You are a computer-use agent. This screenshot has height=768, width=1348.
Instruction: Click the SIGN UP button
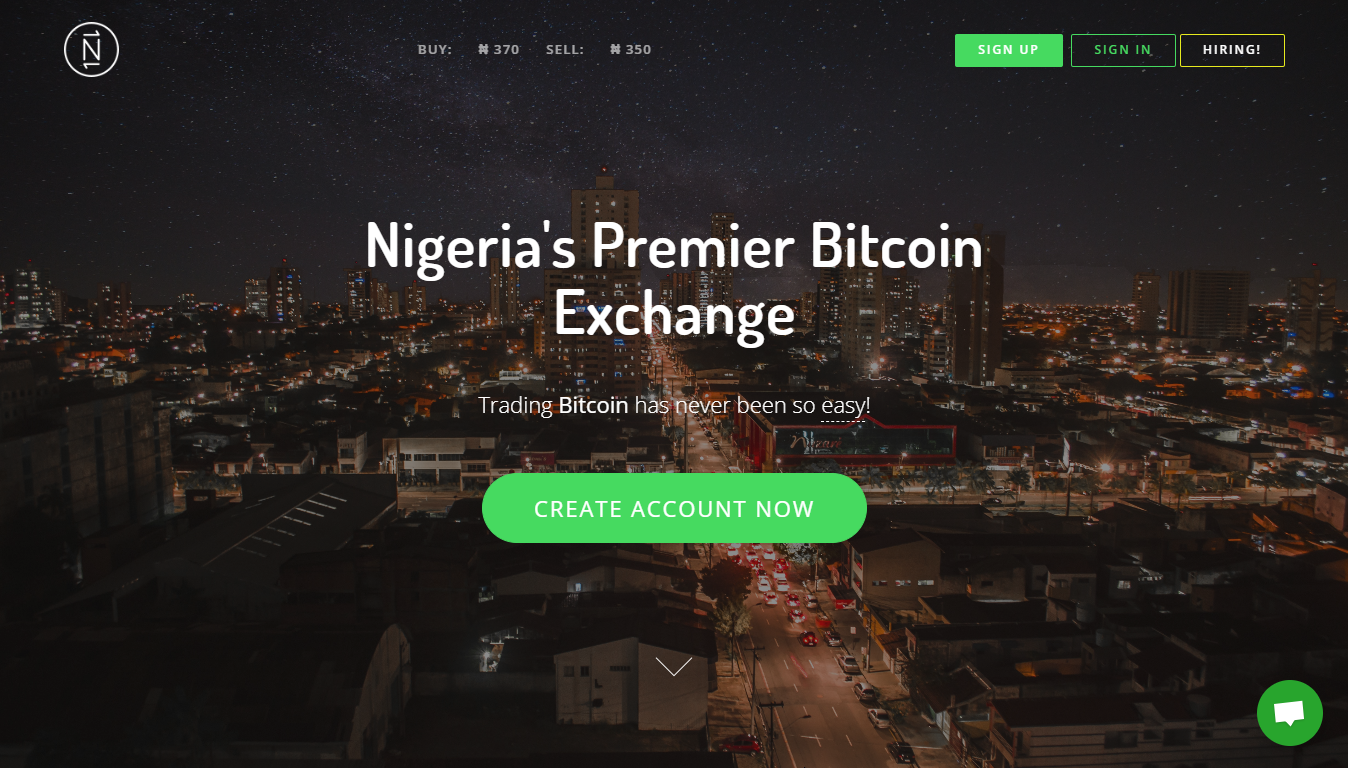pyautogui.click(x=1008, y=50)
